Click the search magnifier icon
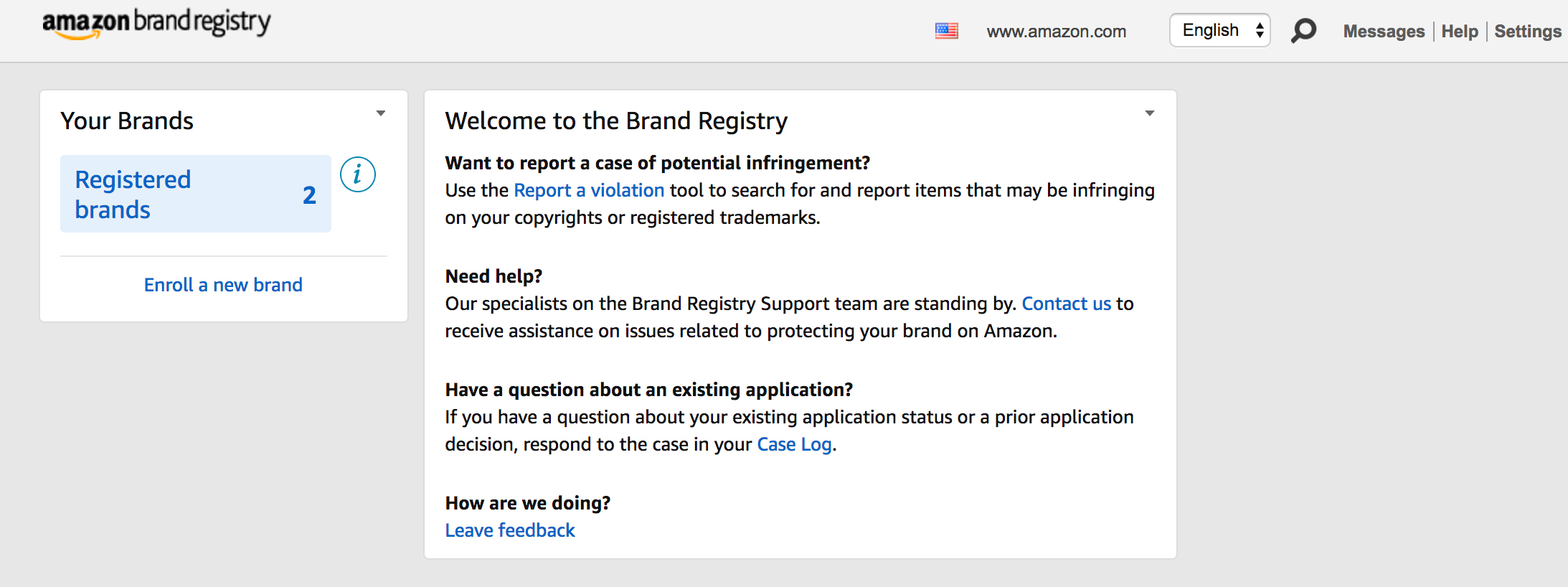The width and height of the screenshot is (1568, 587). coord(1303,31)
